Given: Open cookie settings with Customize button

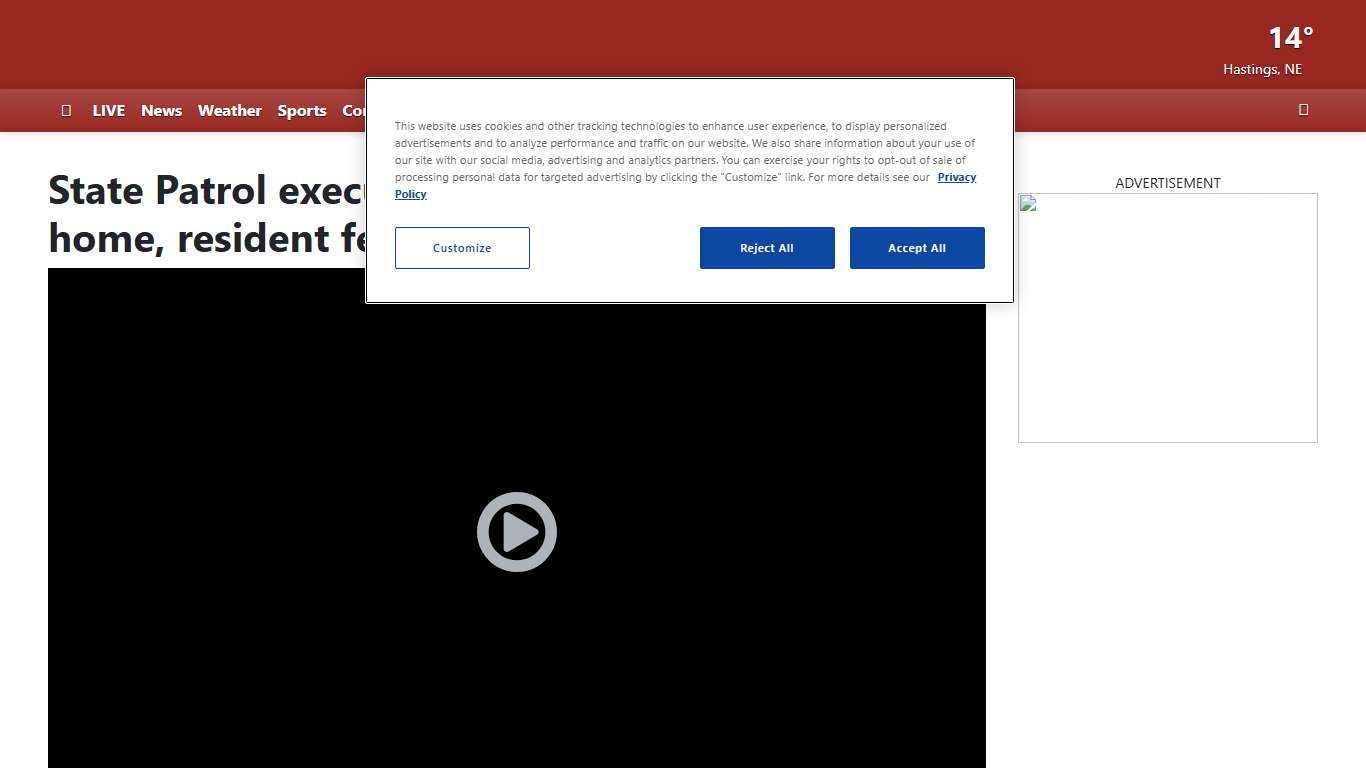Looking at the screenshot, I should (462, 248).
